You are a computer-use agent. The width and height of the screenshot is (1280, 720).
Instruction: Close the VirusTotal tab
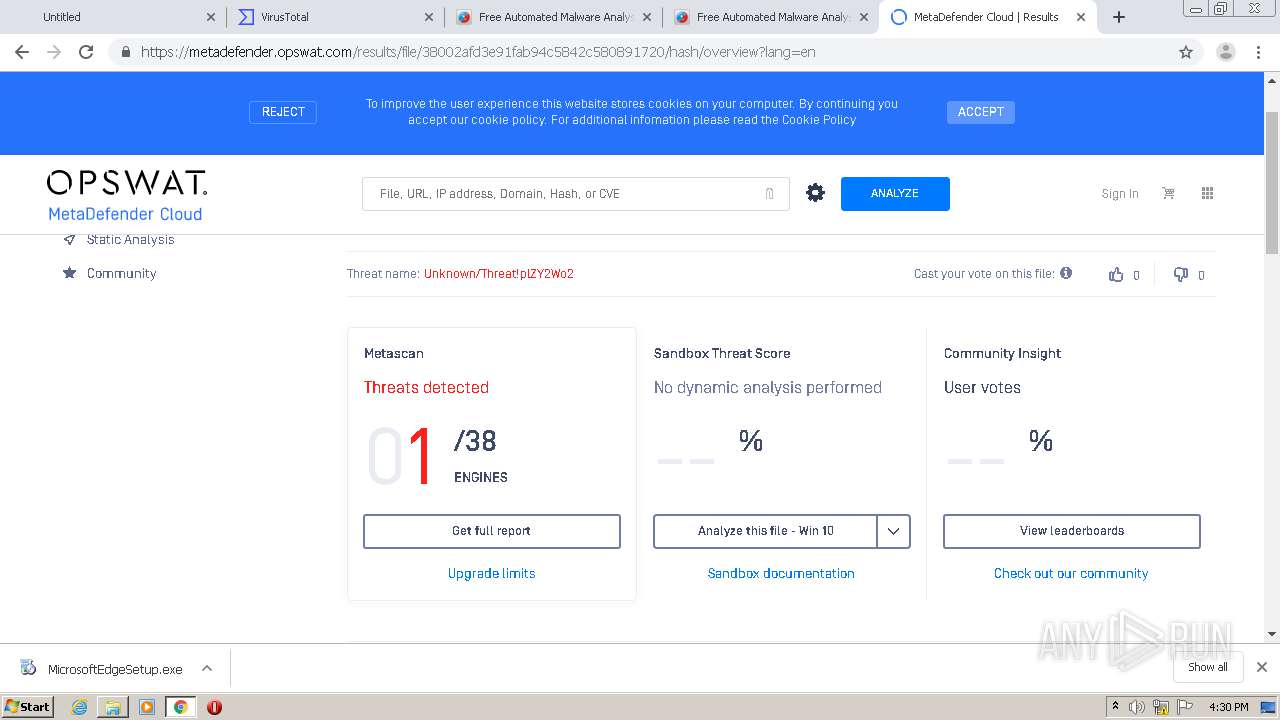coord(428,17)
